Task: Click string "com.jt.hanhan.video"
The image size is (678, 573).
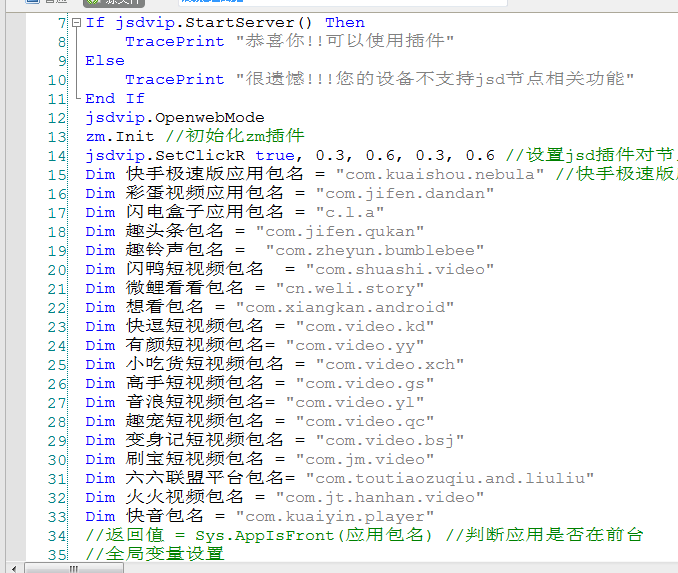Action: [x=380, y=498]
